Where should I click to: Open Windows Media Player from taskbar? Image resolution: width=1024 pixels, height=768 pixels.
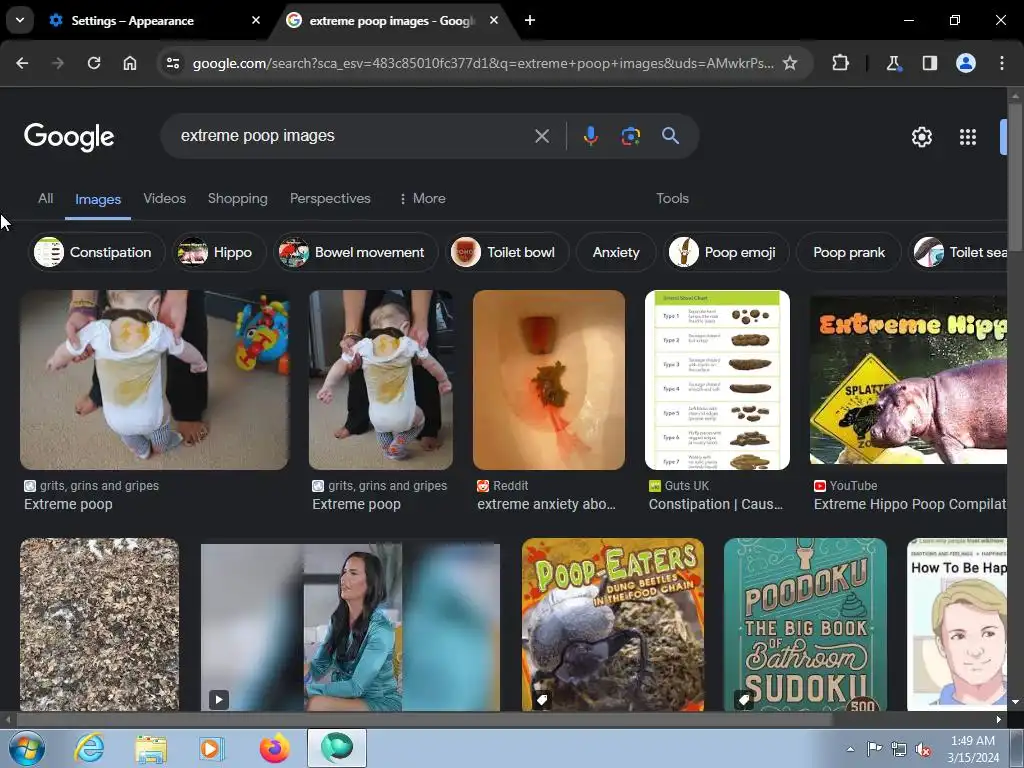pos(211,748)
